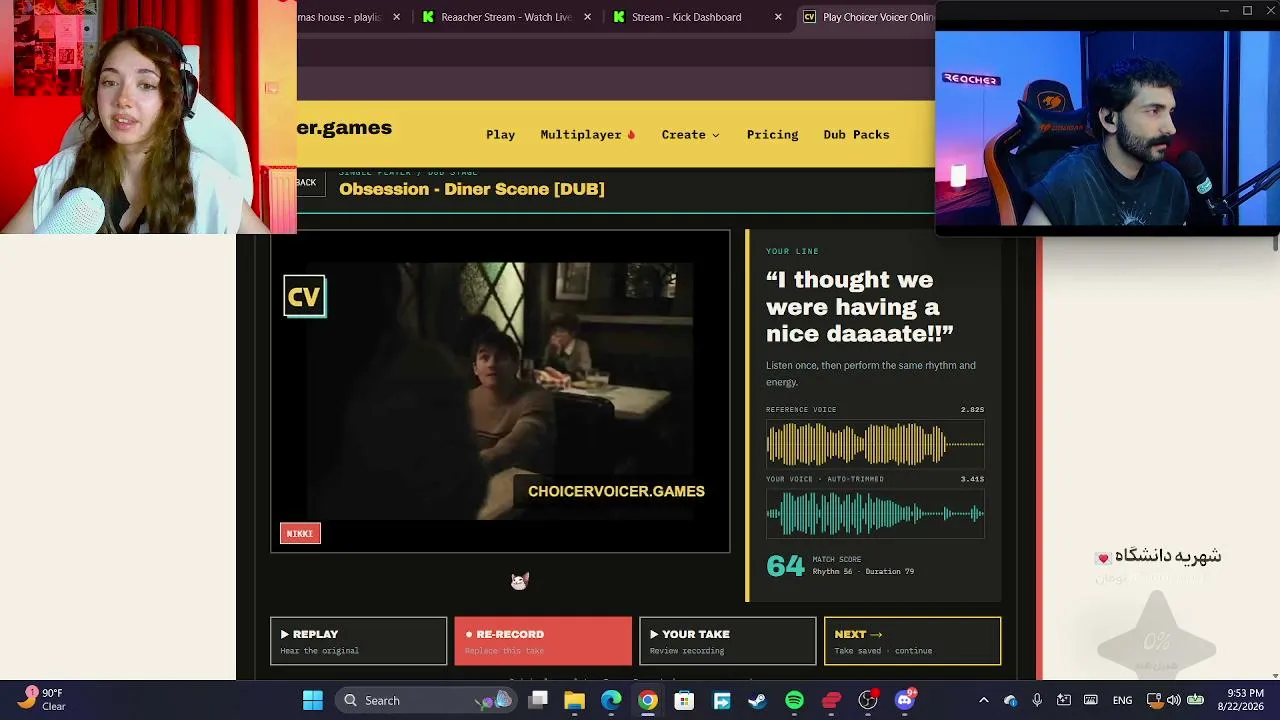This screenshot has height=720, width=1280.
Task: Show hidden system tray icons
Action: (984, 701)
